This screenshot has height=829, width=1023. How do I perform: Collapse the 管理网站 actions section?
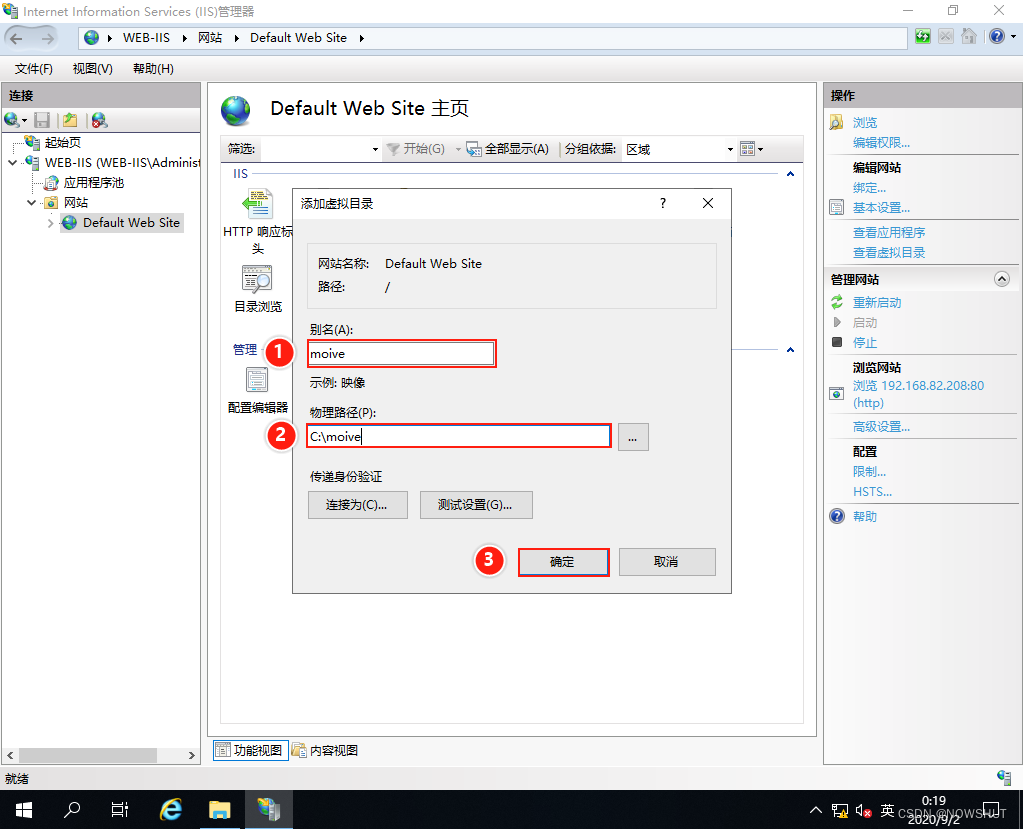(x=1001, y=279)
